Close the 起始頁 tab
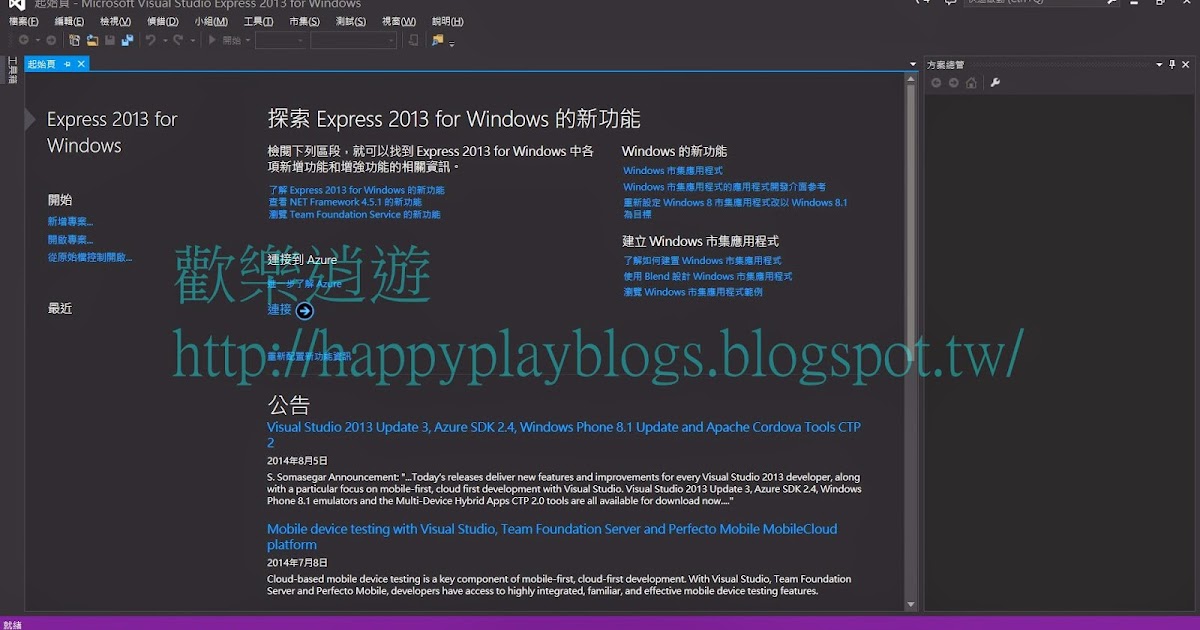 [x=82, y=64]
